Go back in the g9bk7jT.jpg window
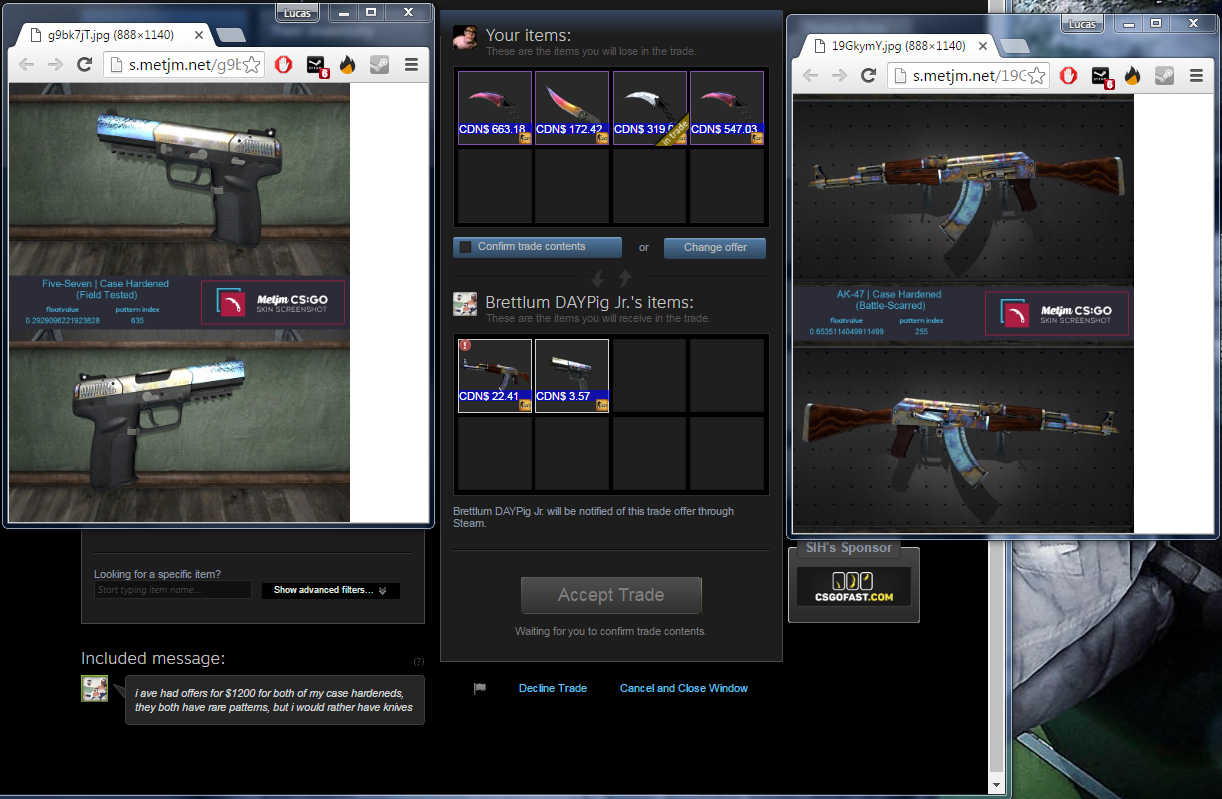This screenshot has height=799, width=1222. [x=27, y=64]
